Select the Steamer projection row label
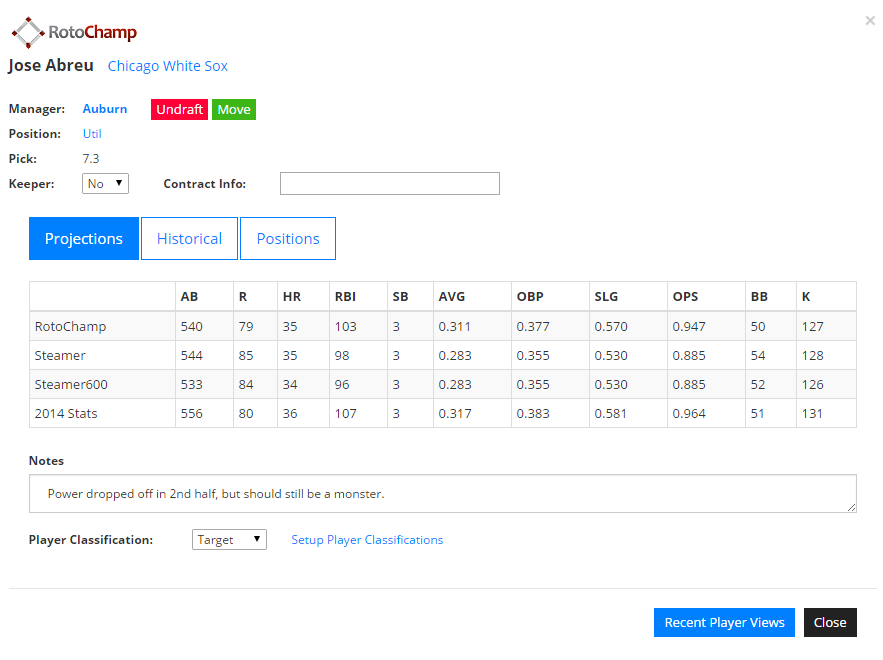Image resolution: width=883 pixels, height=660 pixels. click(60, 356)
